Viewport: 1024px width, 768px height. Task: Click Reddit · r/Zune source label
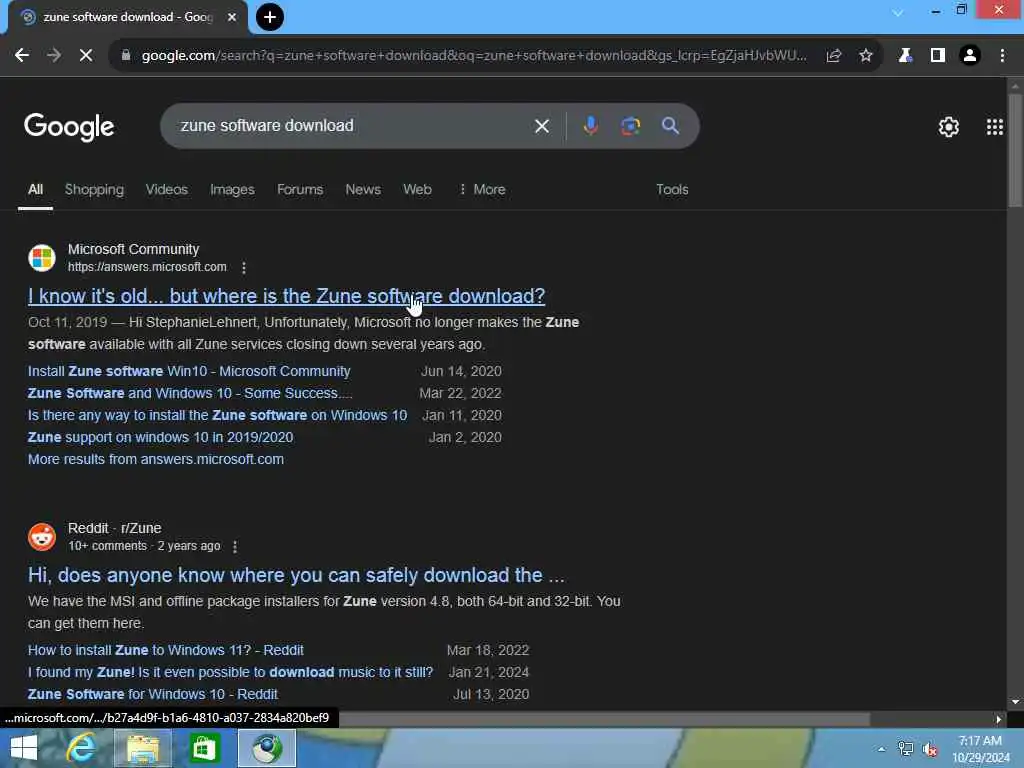coord(114,528)
